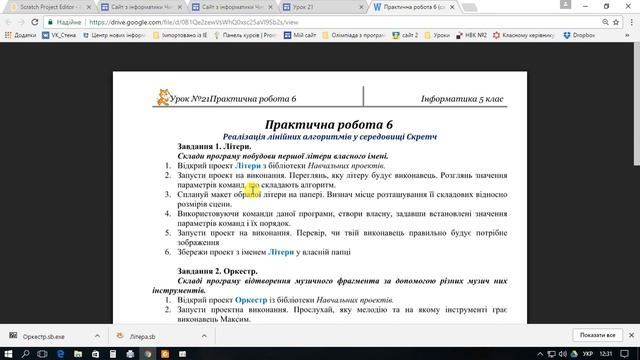
Task: Show hidden system tray icons
Action: tap(540, 354)
